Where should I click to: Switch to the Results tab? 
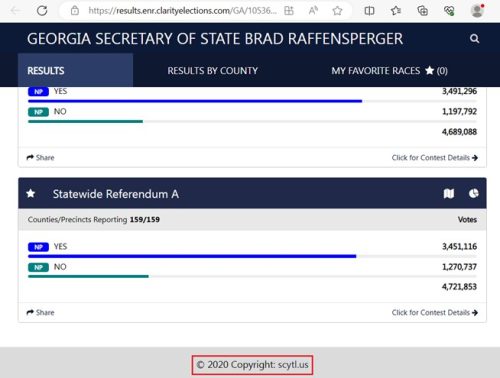tap(46, 71)
